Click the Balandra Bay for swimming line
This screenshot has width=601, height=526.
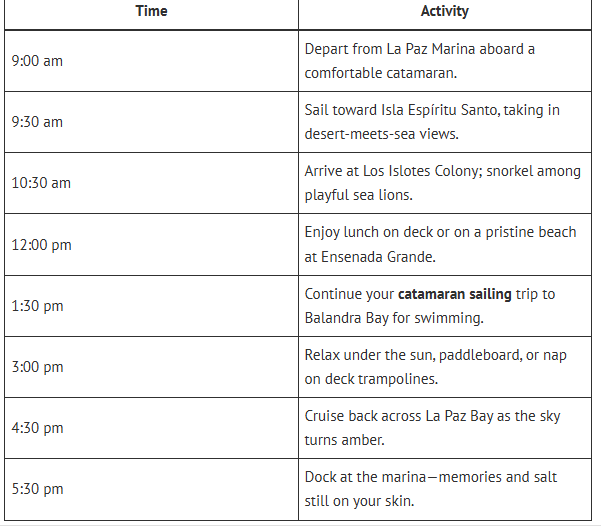point(393,319)
